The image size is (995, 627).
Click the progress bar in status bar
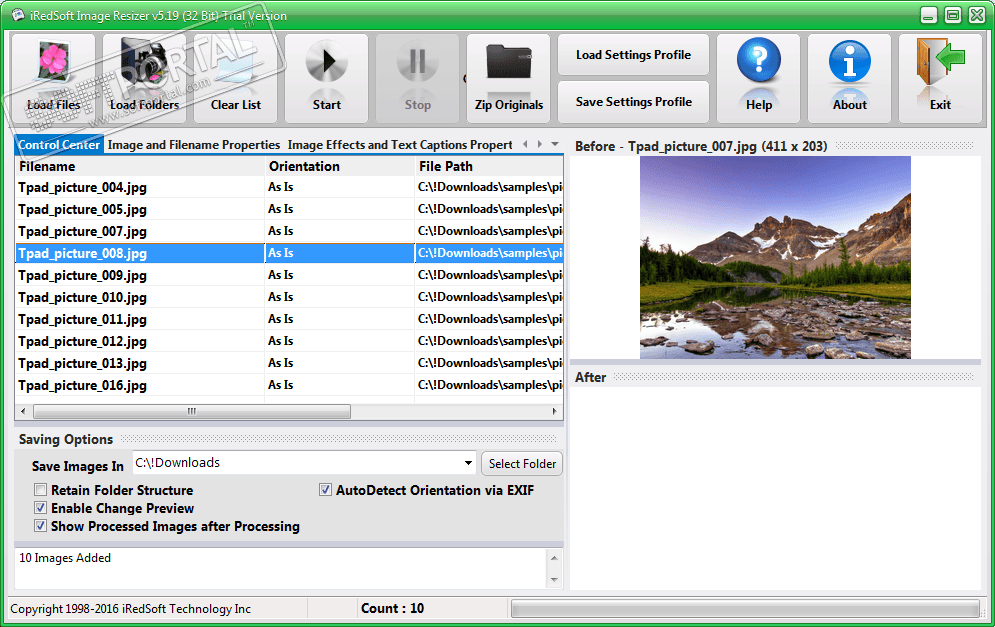[x=746, y=609]
